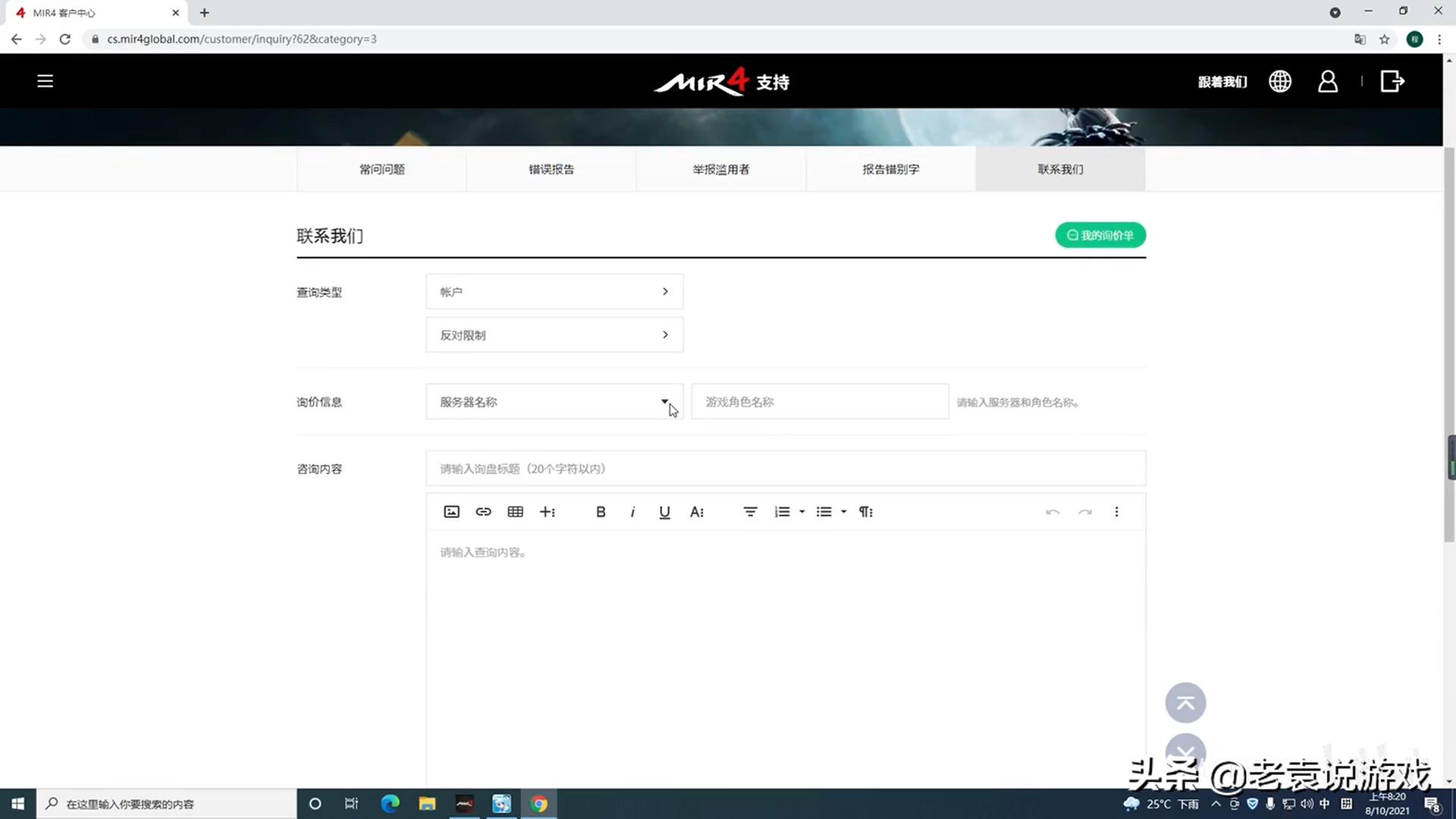Select the italic formatting icon
1456x819 pixels.
(632, 512)
